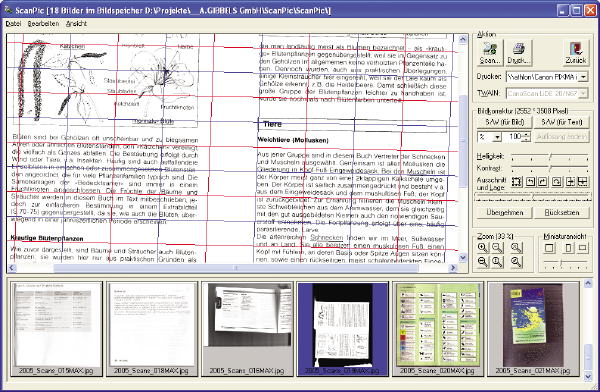Click 'Weichtiere (Mollusken)' heading in the preview

[293, 140]
